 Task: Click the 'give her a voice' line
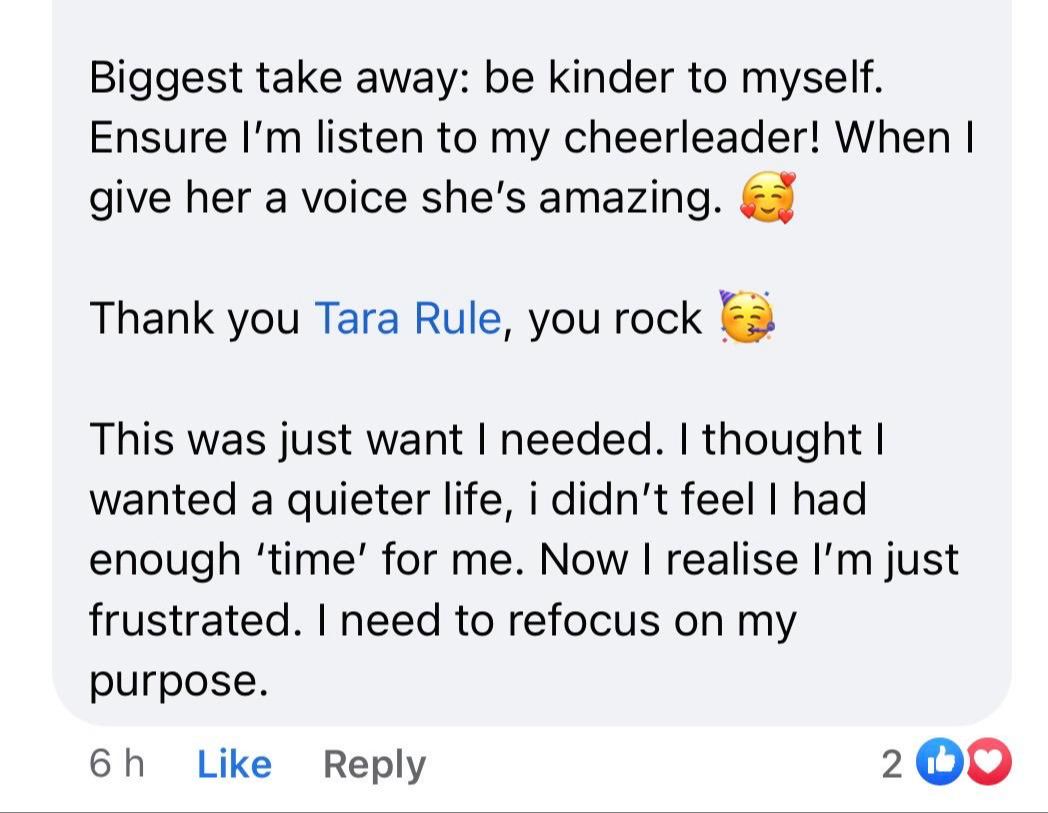click(406, 199)
